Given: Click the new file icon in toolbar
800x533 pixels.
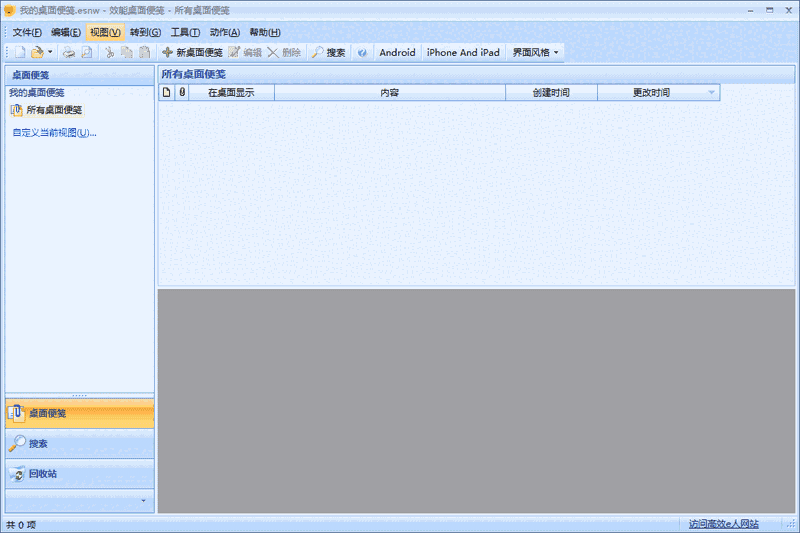Looking at the screenshot, I should click(x=20, y=52).
